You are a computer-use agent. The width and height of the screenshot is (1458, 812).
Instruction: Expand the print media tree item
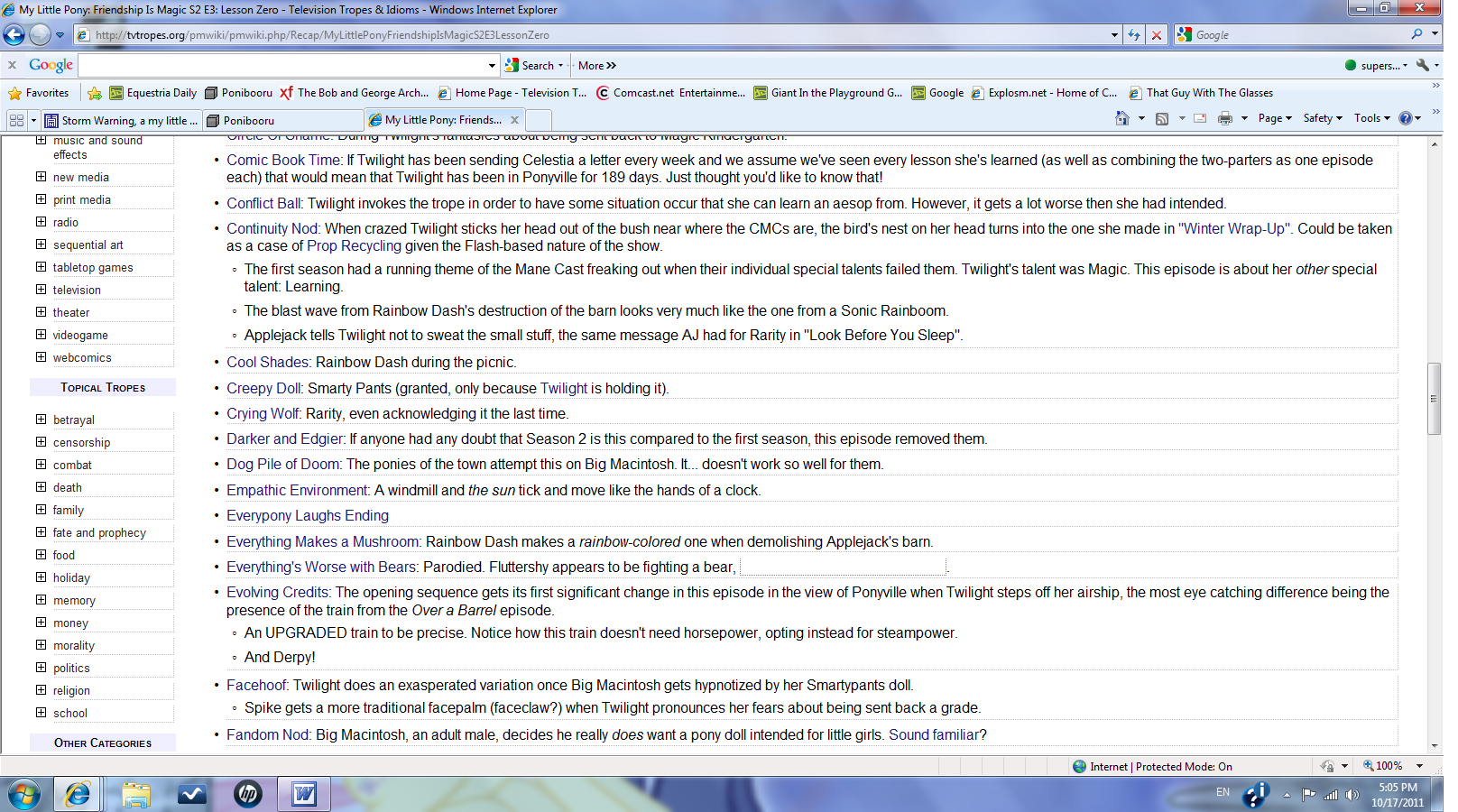point(41,199)
